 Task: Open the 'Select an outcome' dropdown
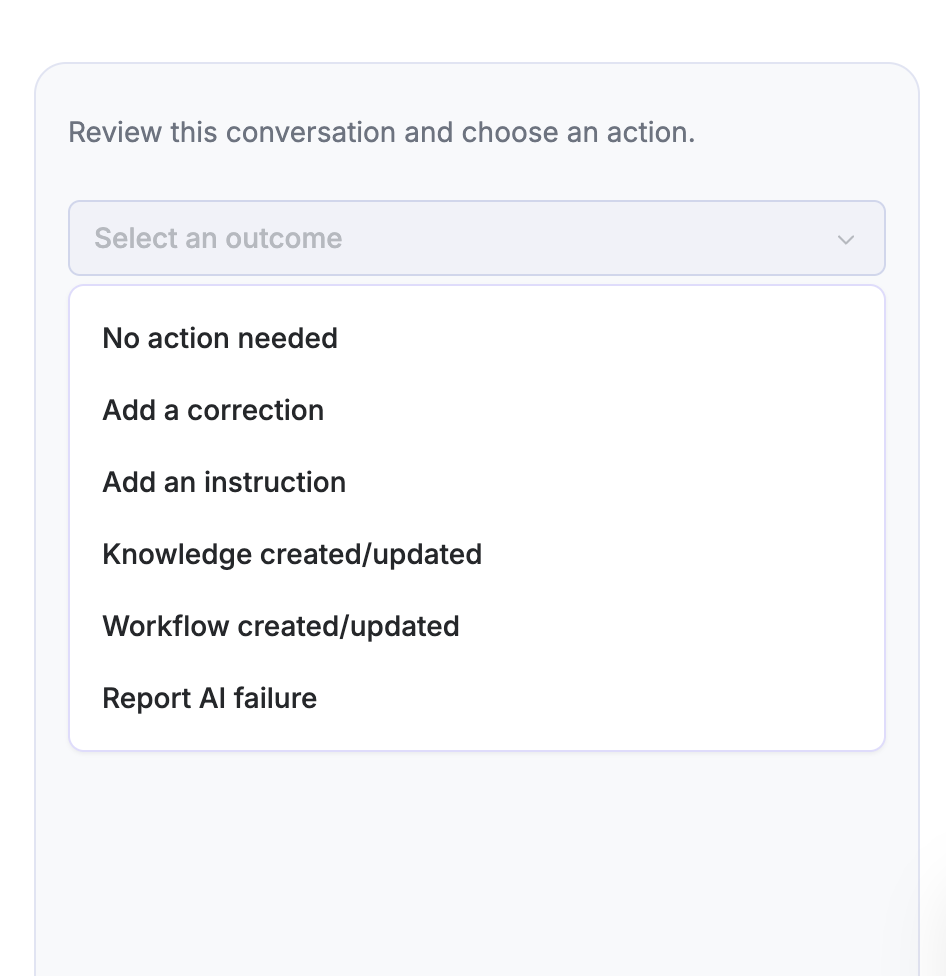(477, 238)
